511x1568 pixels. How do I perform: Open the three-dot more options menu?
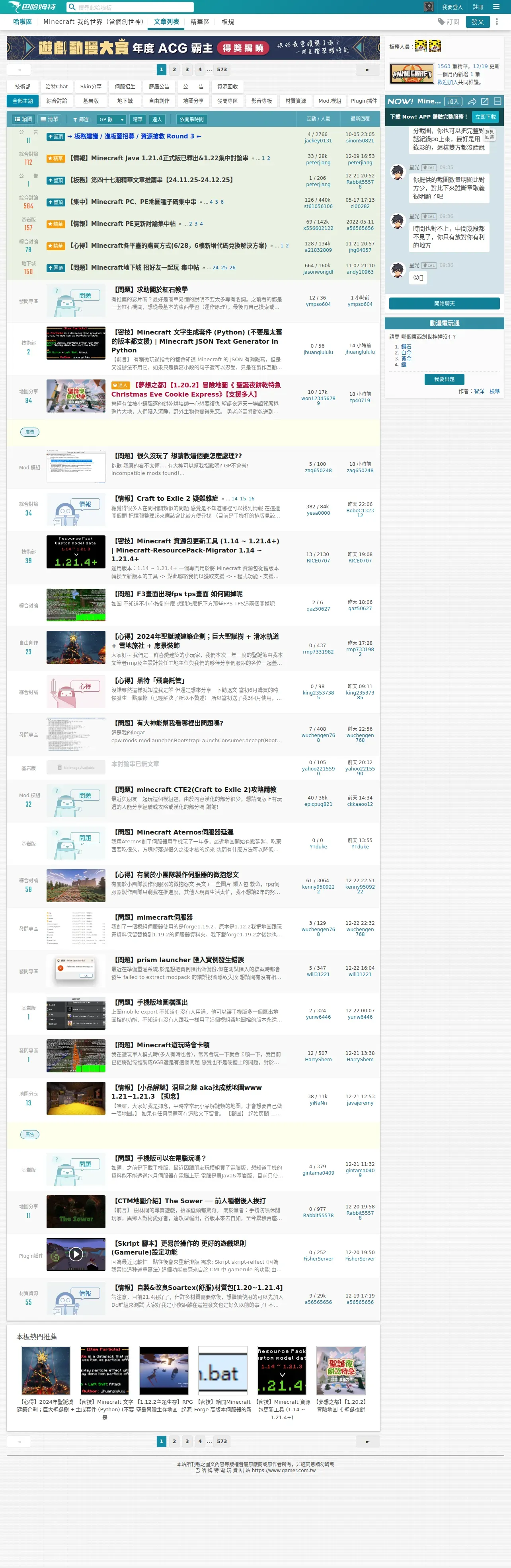(496, 22)
